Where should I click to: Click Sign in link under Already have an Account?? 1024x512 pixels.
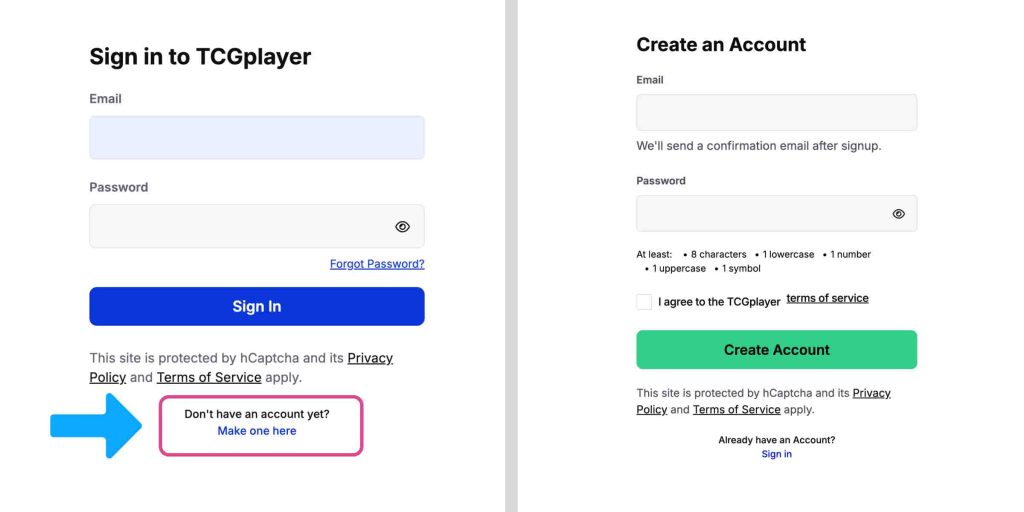(776, 454)
